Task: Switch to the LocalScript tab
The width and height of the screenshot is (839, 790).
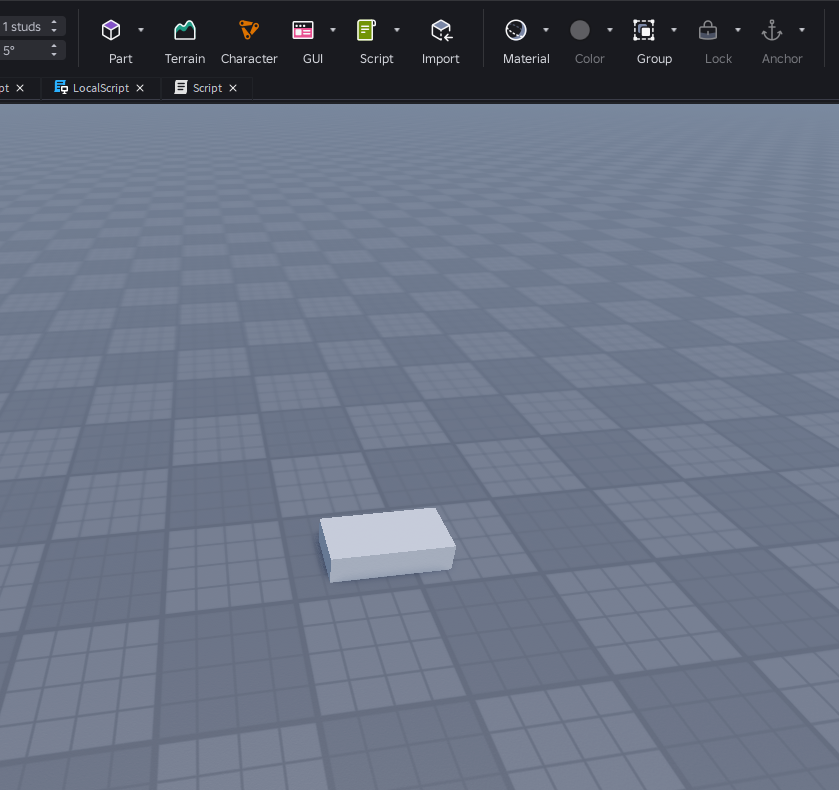Action: tap(100, 88)
